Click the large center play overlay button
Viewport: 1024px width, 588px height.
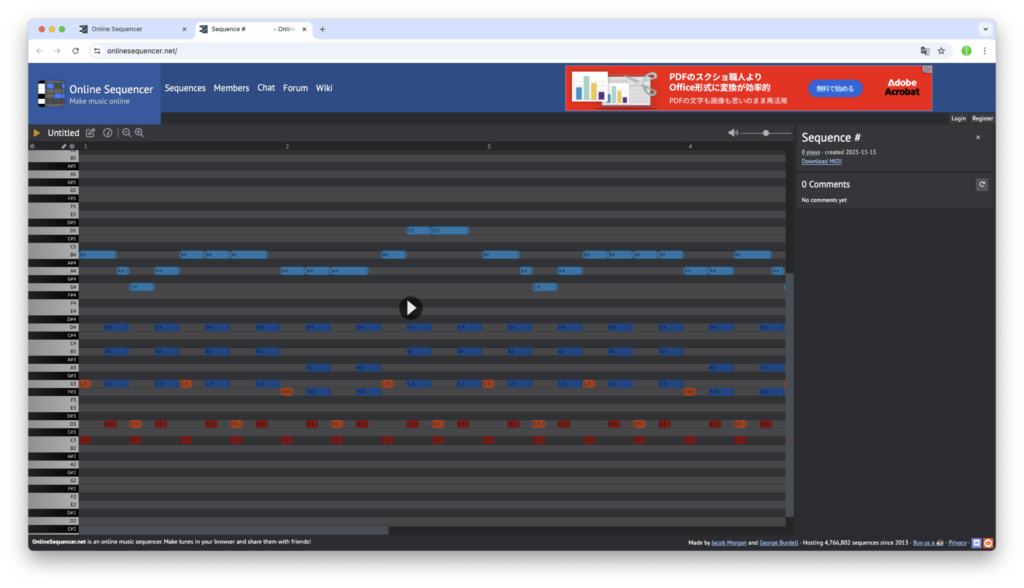tap(410, 308)
